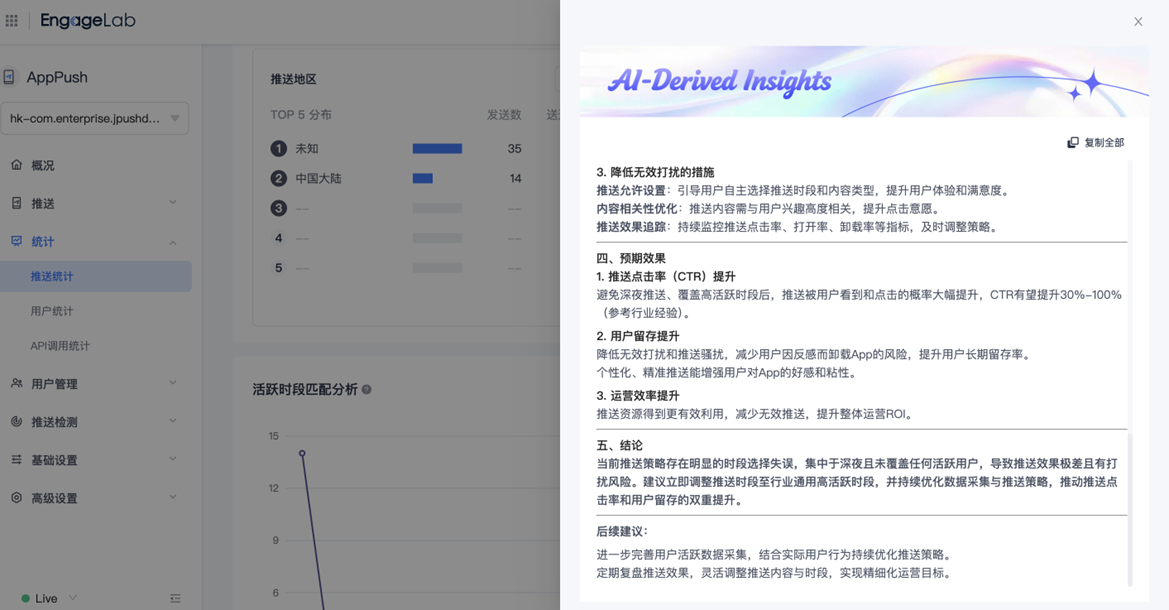Expand the 推送 menu chevron
The height and width of the screenshot is (610, 1169).
[x=173, y=203]
